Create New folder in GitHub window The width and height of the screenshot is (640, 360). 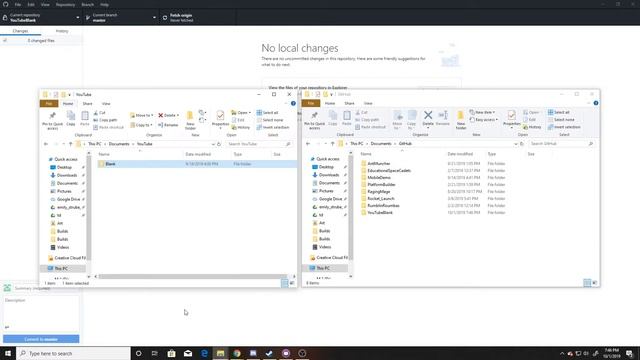coord(460,120)
